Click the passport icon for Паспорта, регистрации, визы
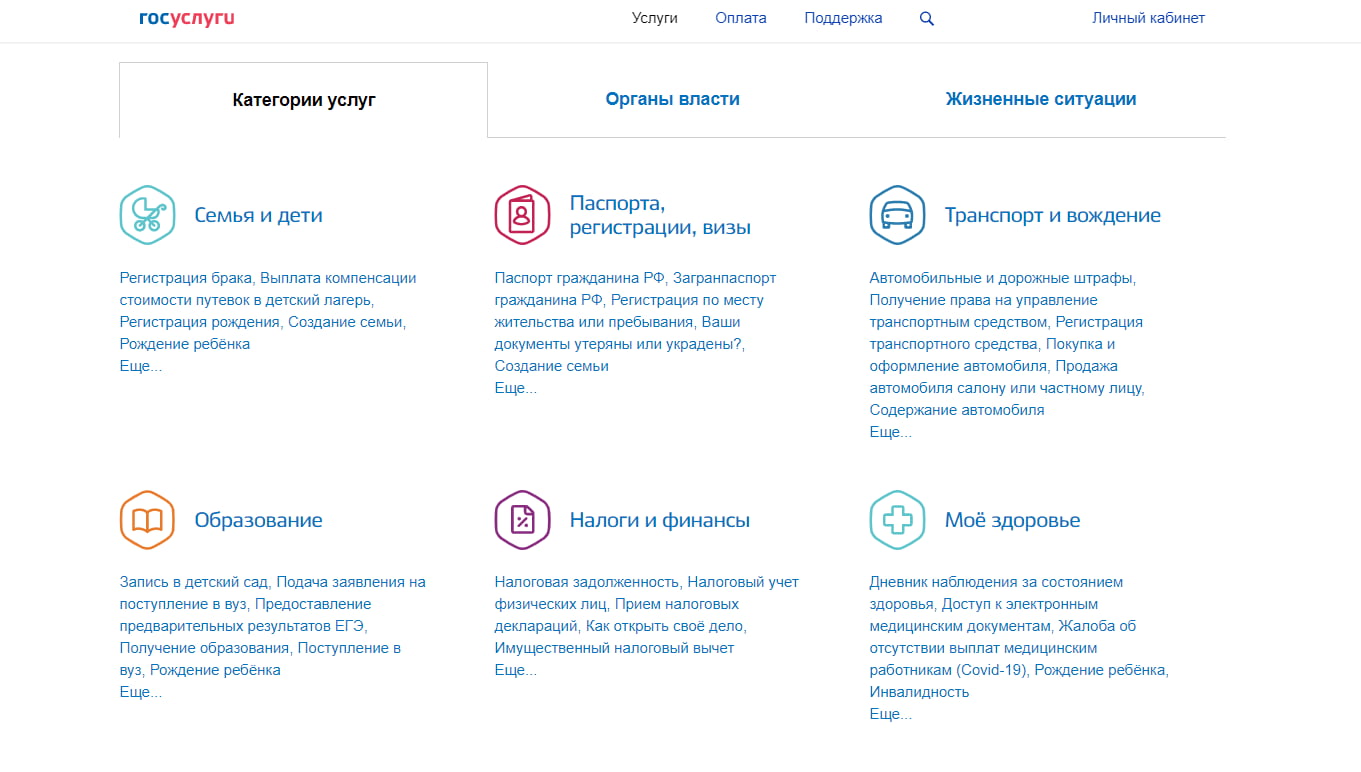The height and width of the screenshot is (772, 1361). click(x=522, y=215)
